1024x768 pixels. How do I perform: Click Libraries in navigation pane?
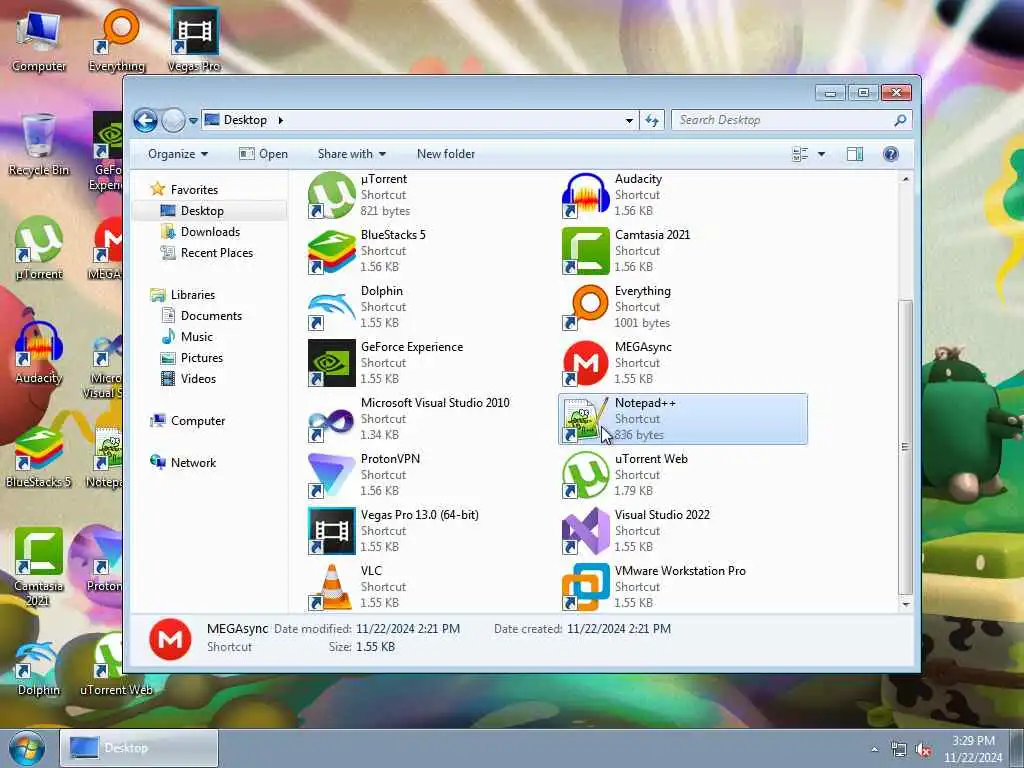coord(193,295)
